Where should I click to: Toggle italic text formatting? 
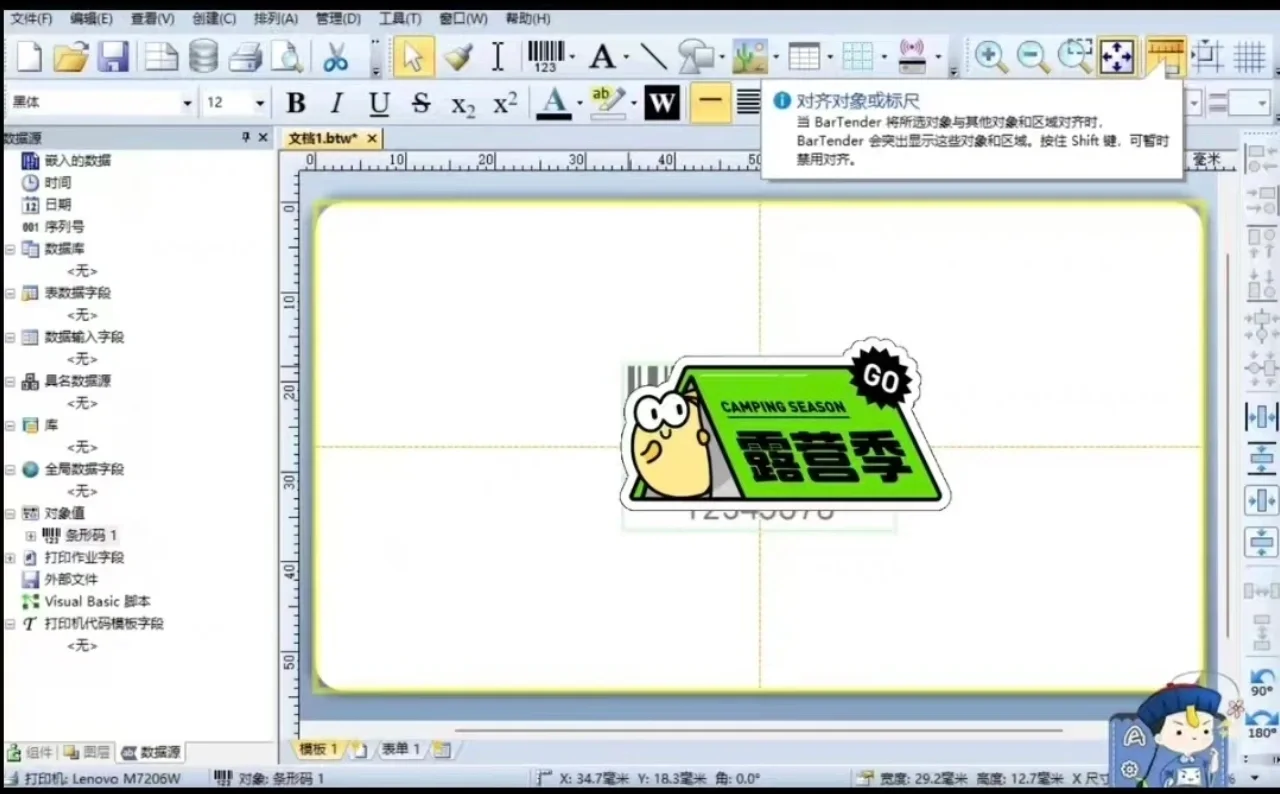337,103
